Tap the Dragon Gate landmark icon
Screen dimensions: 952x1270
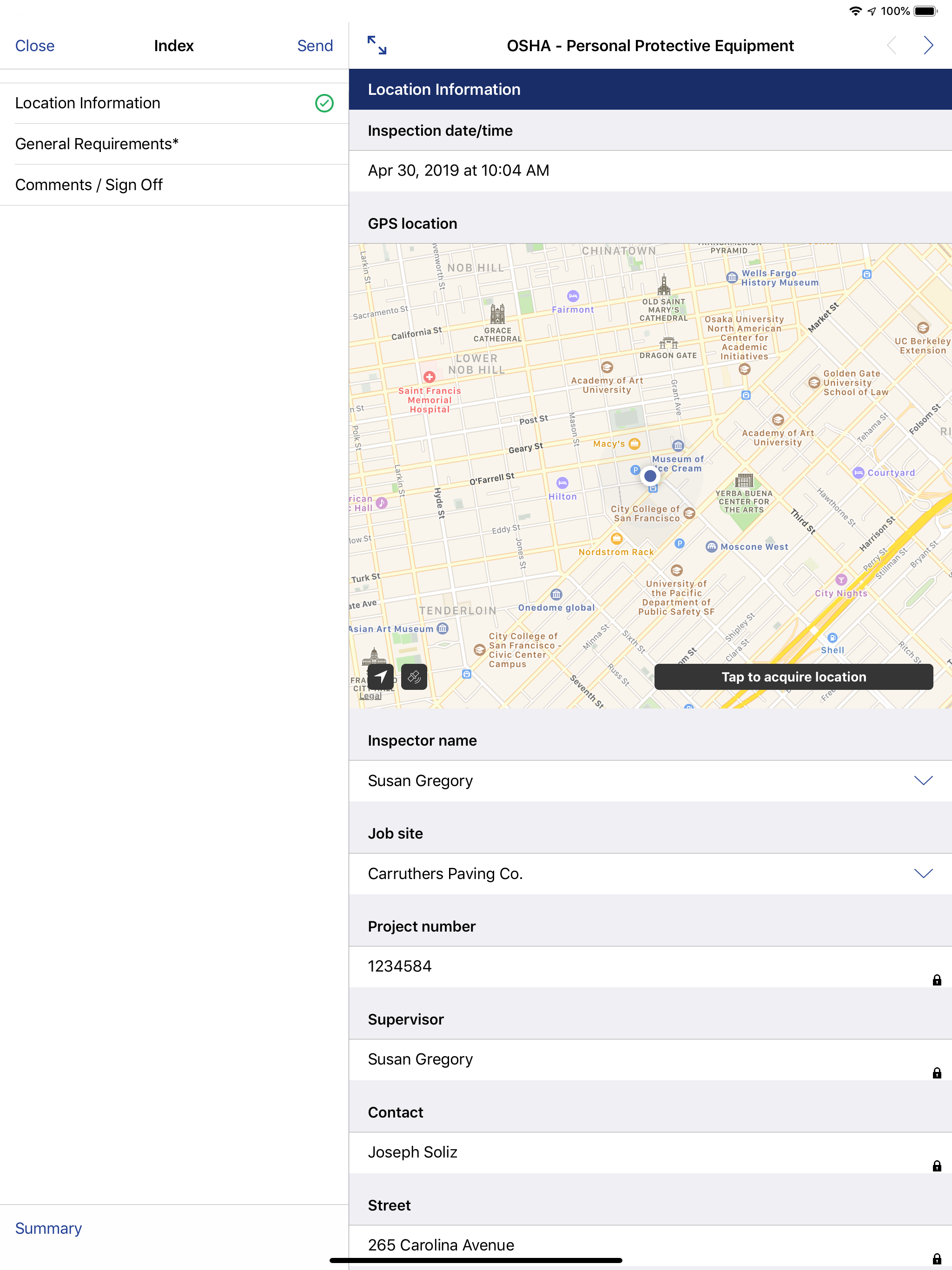[668, 343]
